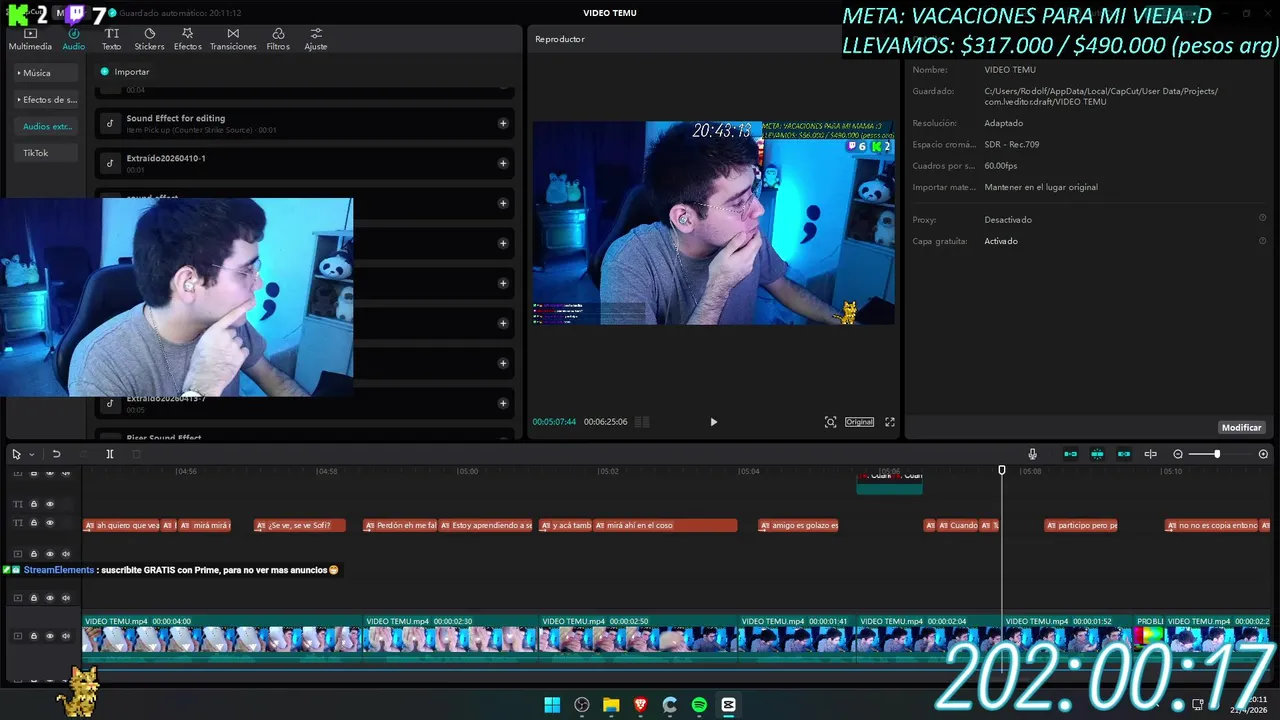Expand the Efectos de sonido category
The width and height of the screenshot is (1280, 720).
46,100
